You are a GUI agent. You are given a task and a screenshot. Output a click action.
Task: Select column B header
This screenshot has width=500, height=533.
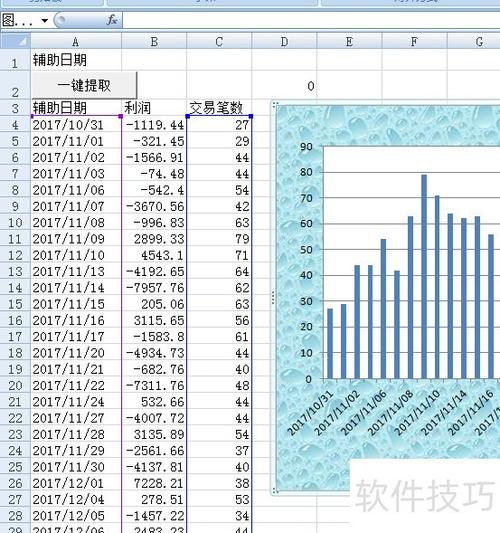pos(154,41)
